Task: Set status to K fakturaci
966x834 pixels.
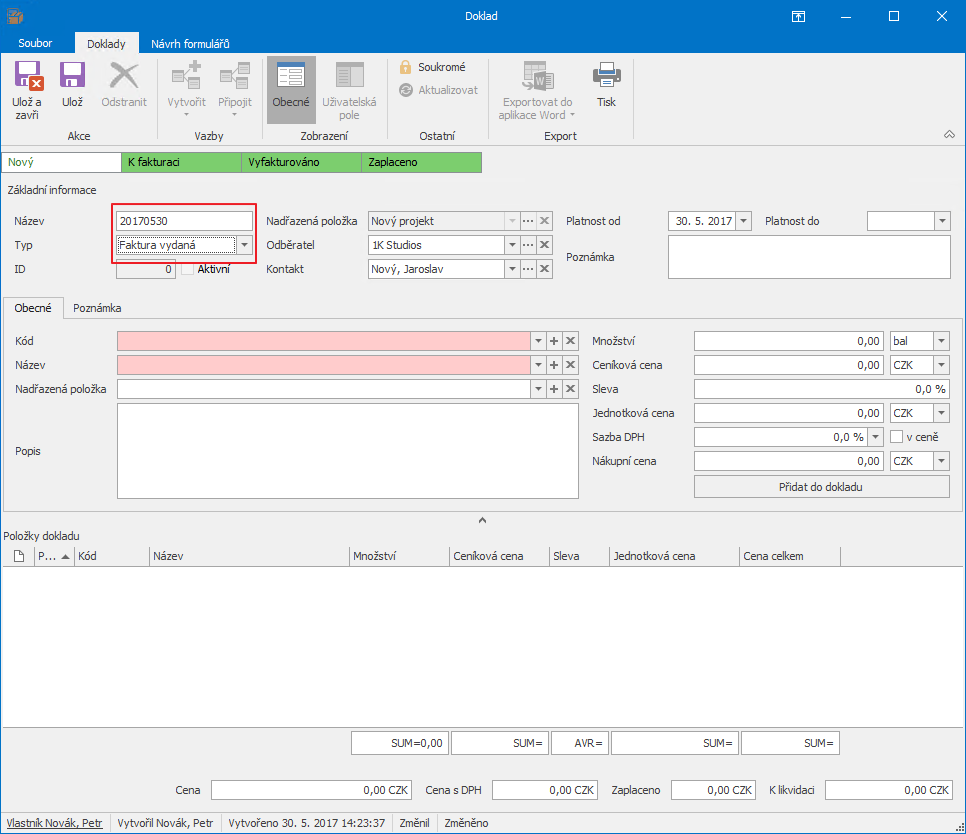Action: 181,162
